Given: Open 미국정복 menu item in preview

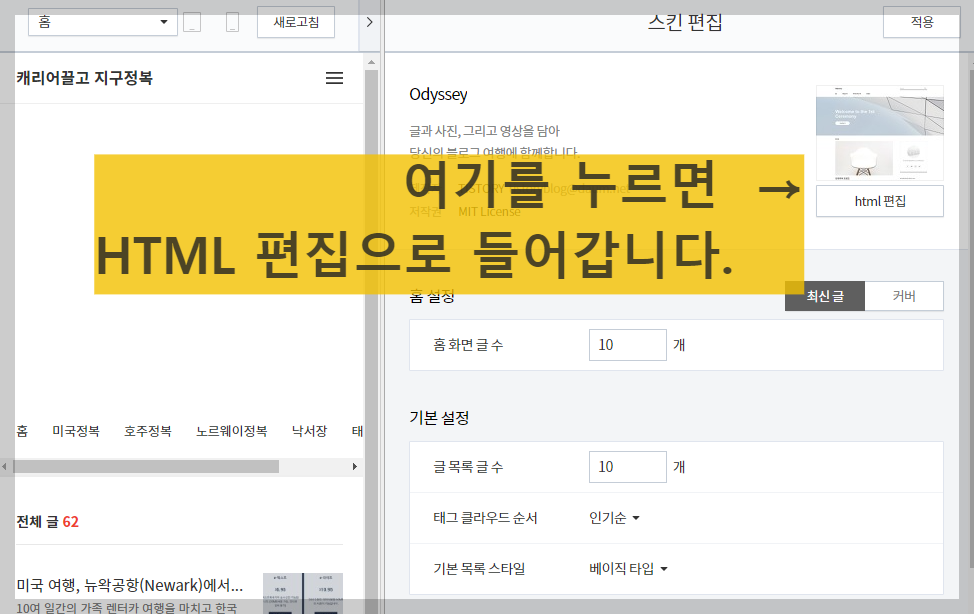Looking at the screenshot, I should tap(76, 431).
